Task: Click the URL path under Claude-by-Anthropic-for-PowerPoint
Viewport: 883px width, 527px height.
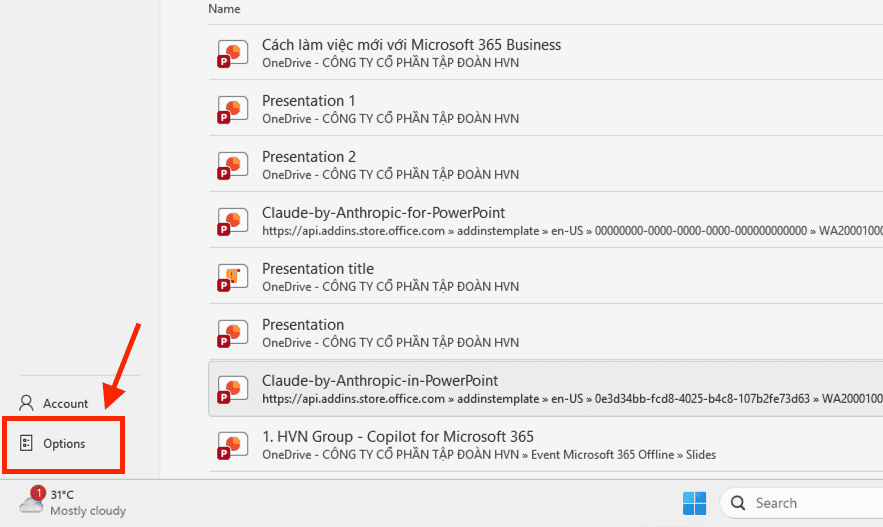Action: pyautogui.click(x=572, y=231)
